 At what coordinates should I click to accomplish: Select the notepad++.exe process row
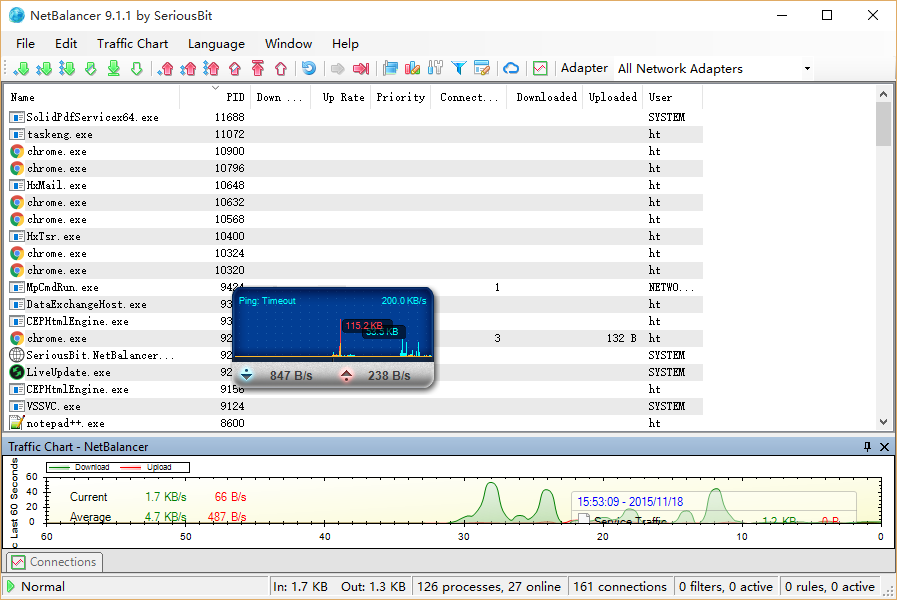[65, 424]
